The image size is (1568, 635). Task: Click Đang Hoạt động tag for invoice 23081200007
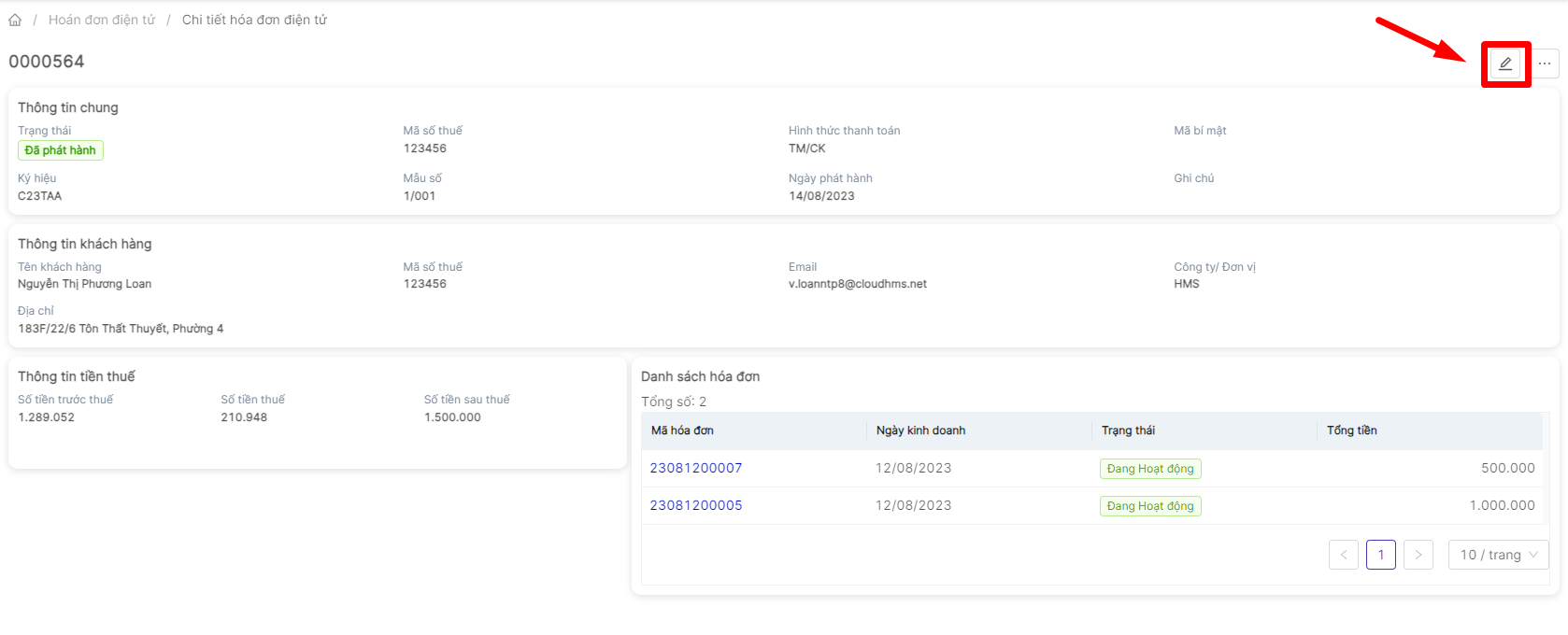(1150, 469)
